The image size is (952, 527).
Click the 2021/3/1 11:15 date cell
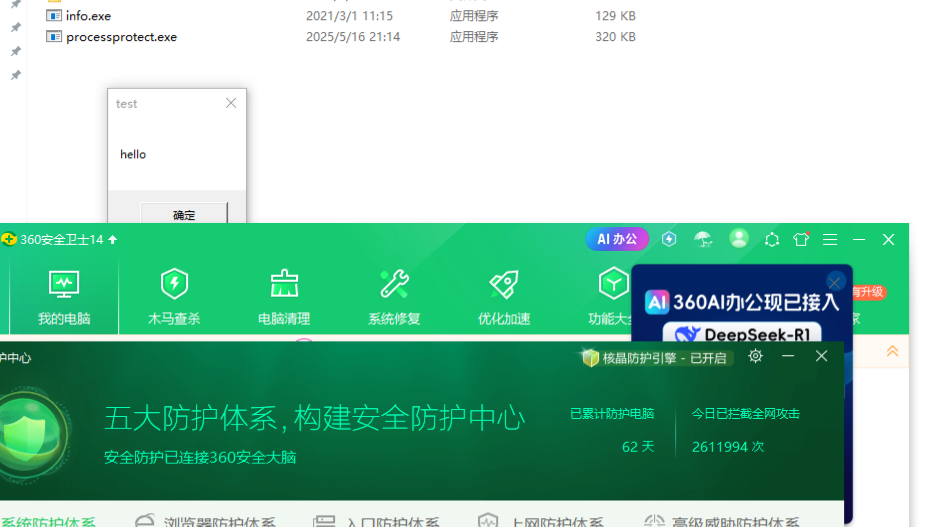tap(349, 16)
